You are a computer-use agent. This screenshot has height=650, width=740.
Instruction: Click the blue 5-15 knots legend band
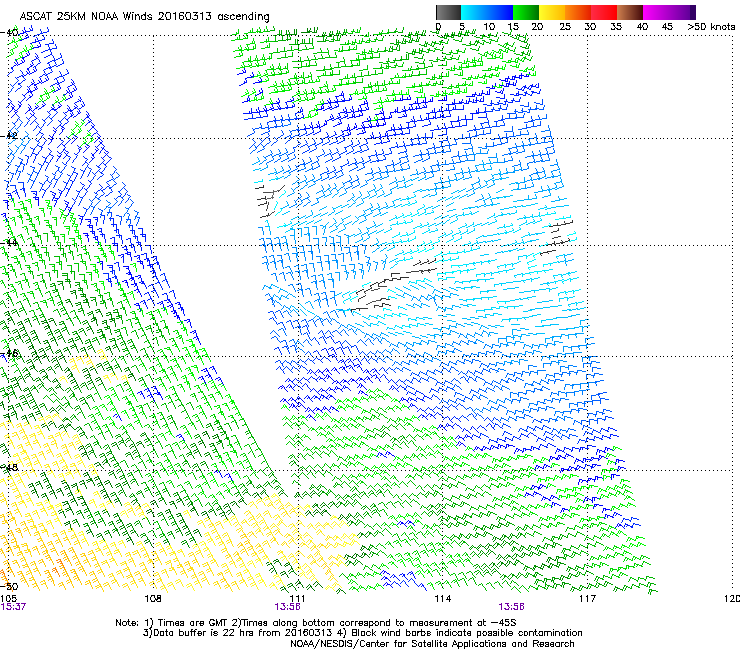tap(487, 12)
